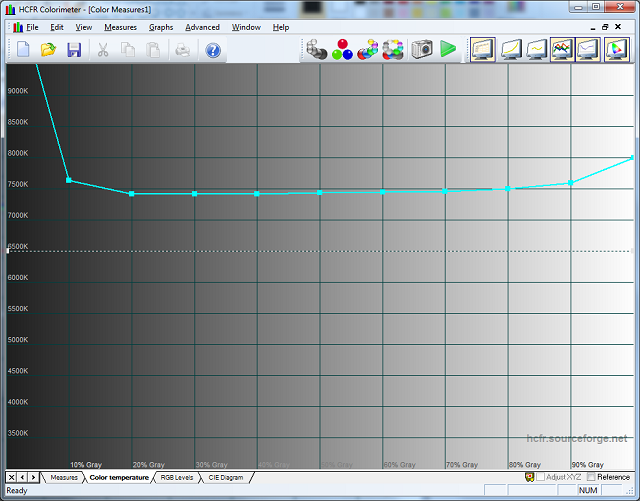Switch to the RGB Levels tab

[x=177, y=477]
